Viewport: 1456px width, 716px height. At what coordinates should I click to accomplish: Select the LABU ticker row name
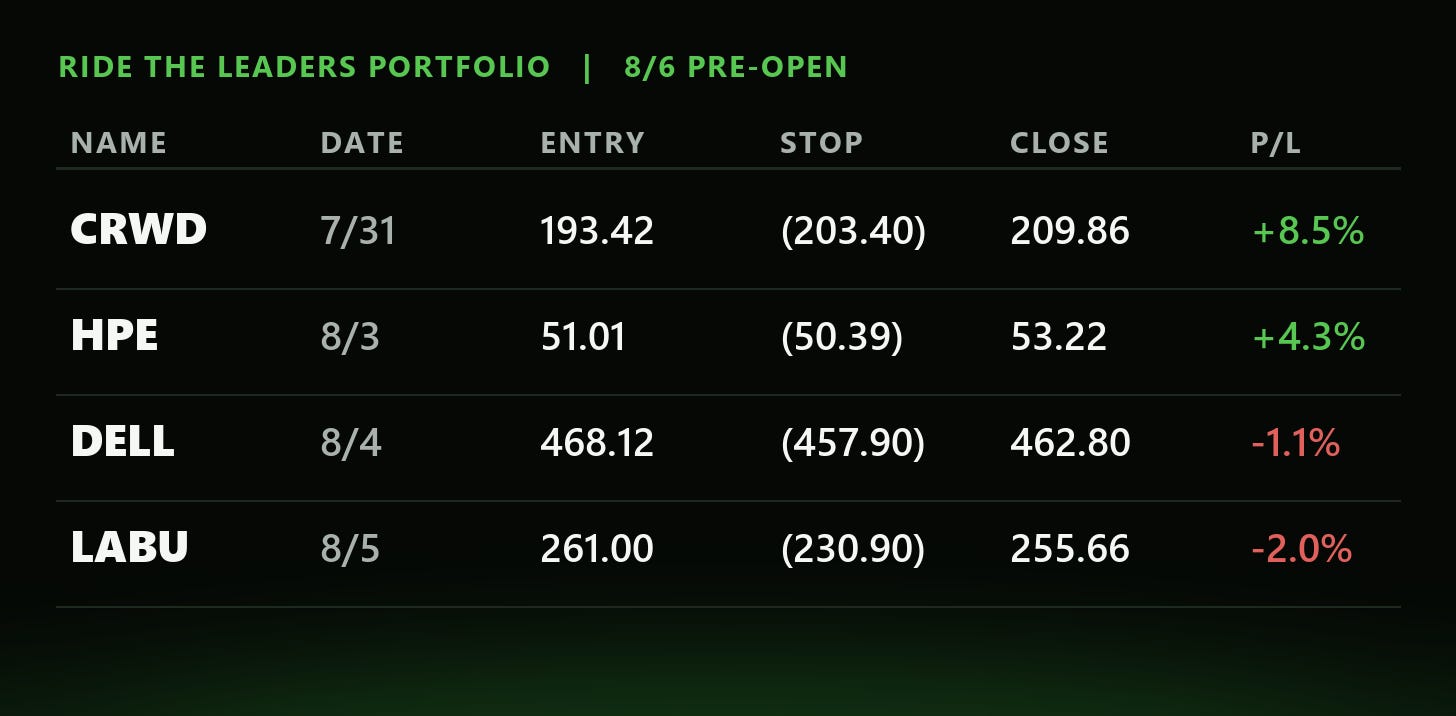pyautogui.click(x=129, y=547)
